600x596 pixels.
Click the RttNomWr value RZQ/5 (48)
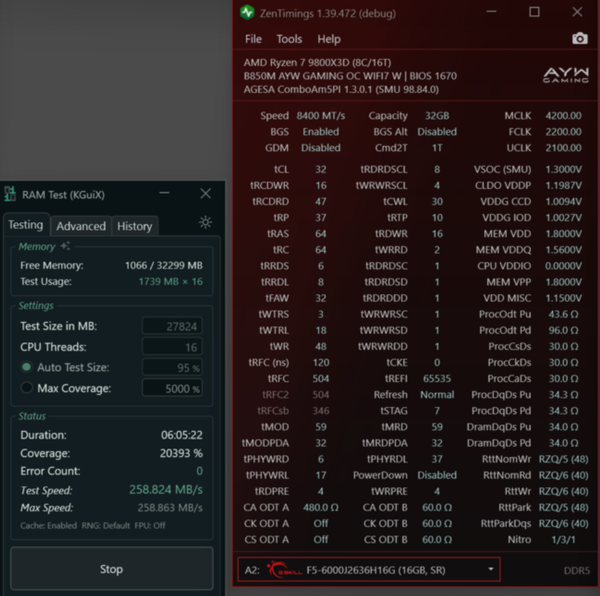563,459
